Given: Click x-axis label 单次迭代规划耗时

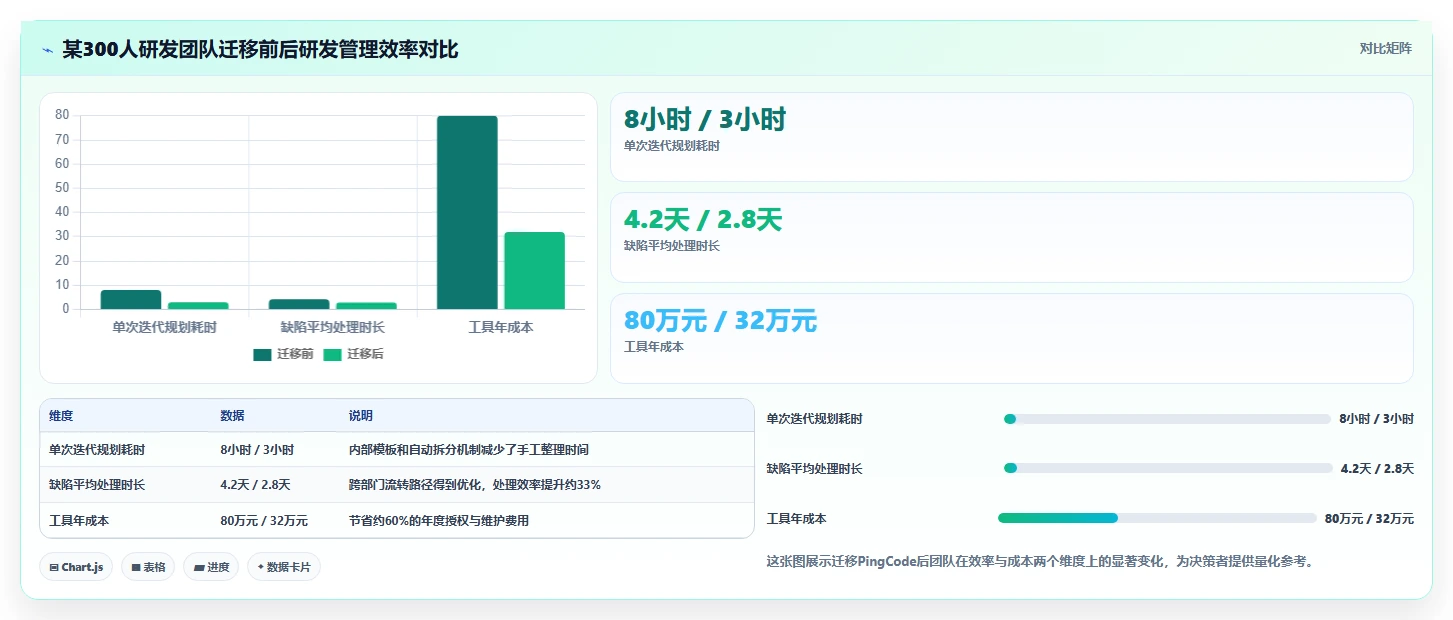Looking at the screenshot, I should coord(164,327).
